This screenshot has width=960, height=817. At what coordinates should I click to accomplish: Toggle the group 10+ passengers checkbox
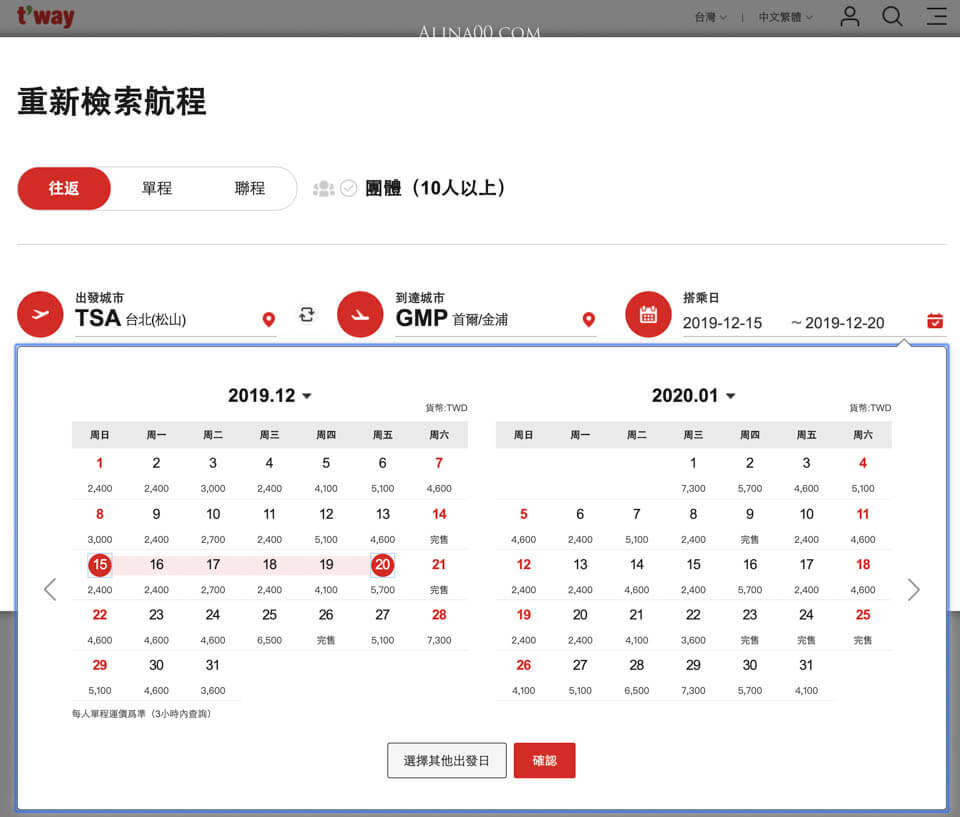pyautogui.click(x=348, y=188)
